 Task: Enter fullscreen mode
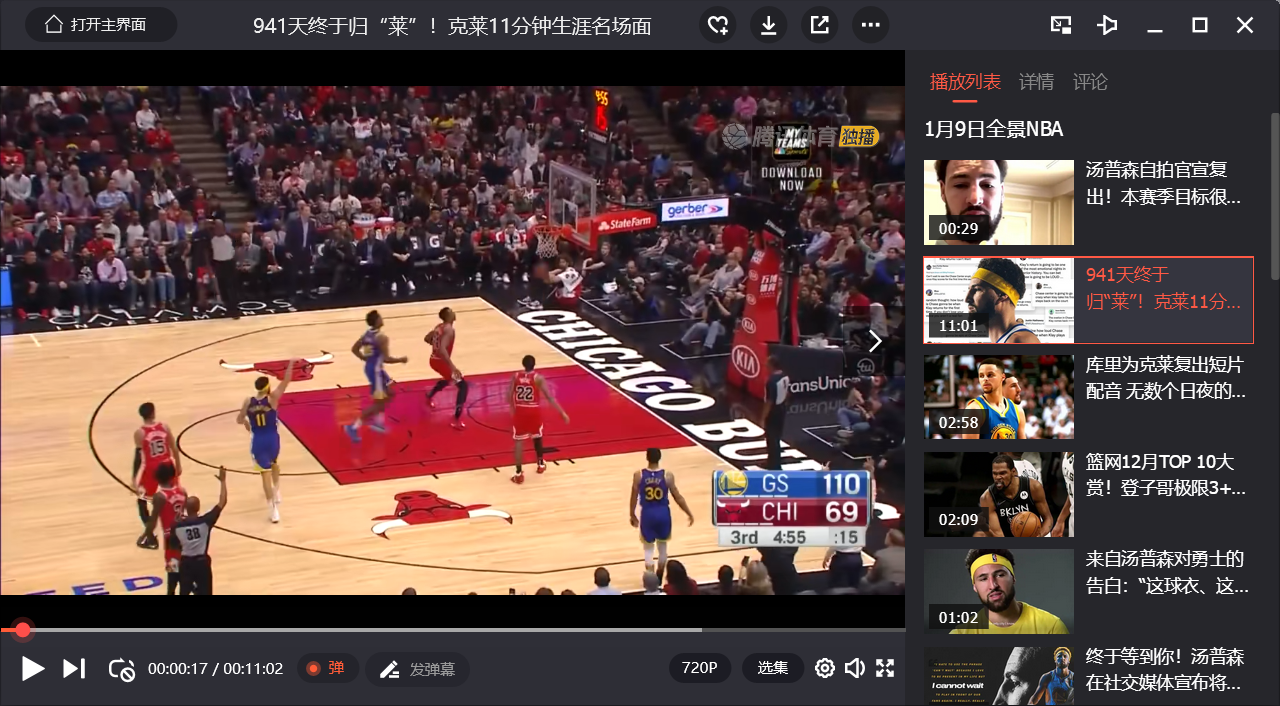pyautogui.click(x=885, y=668)
